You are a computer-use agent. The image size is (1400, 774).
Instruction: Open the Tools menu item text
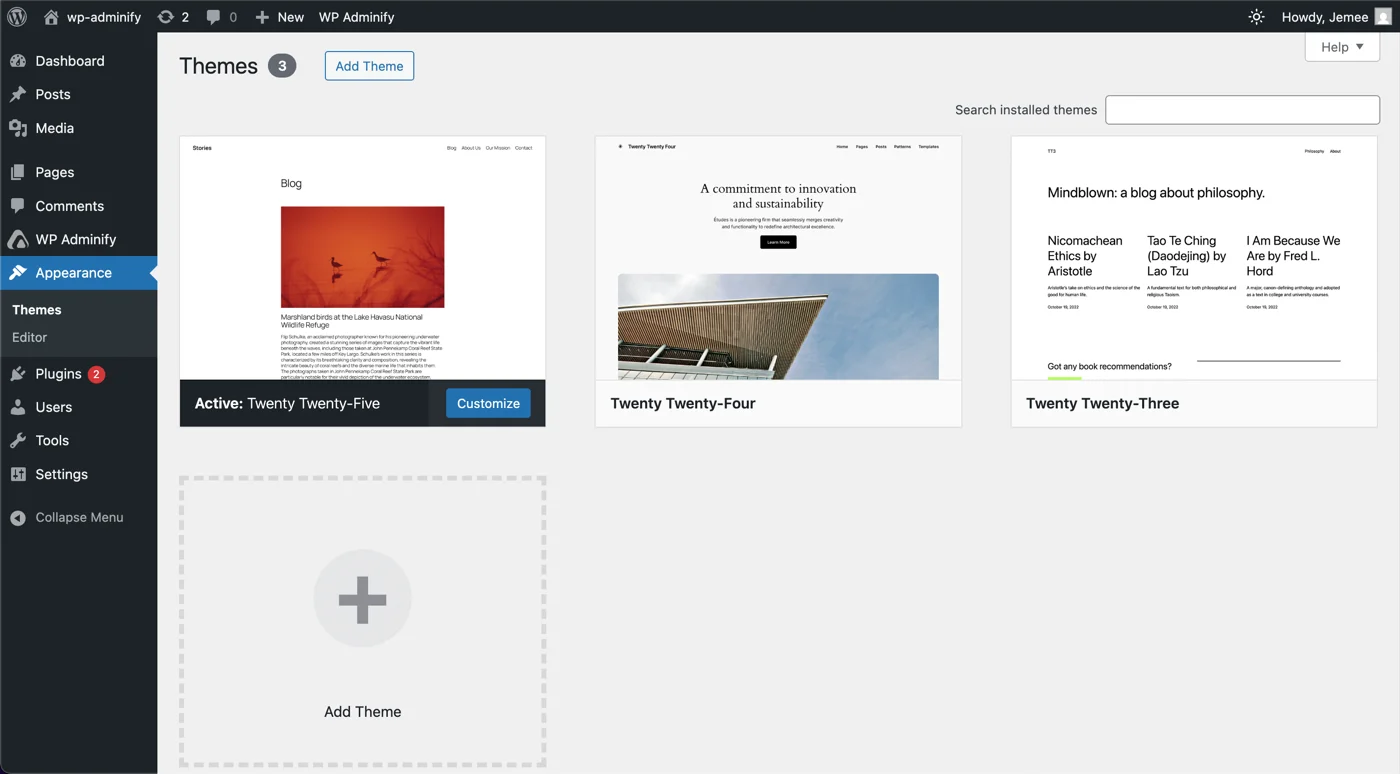(52, 440)
